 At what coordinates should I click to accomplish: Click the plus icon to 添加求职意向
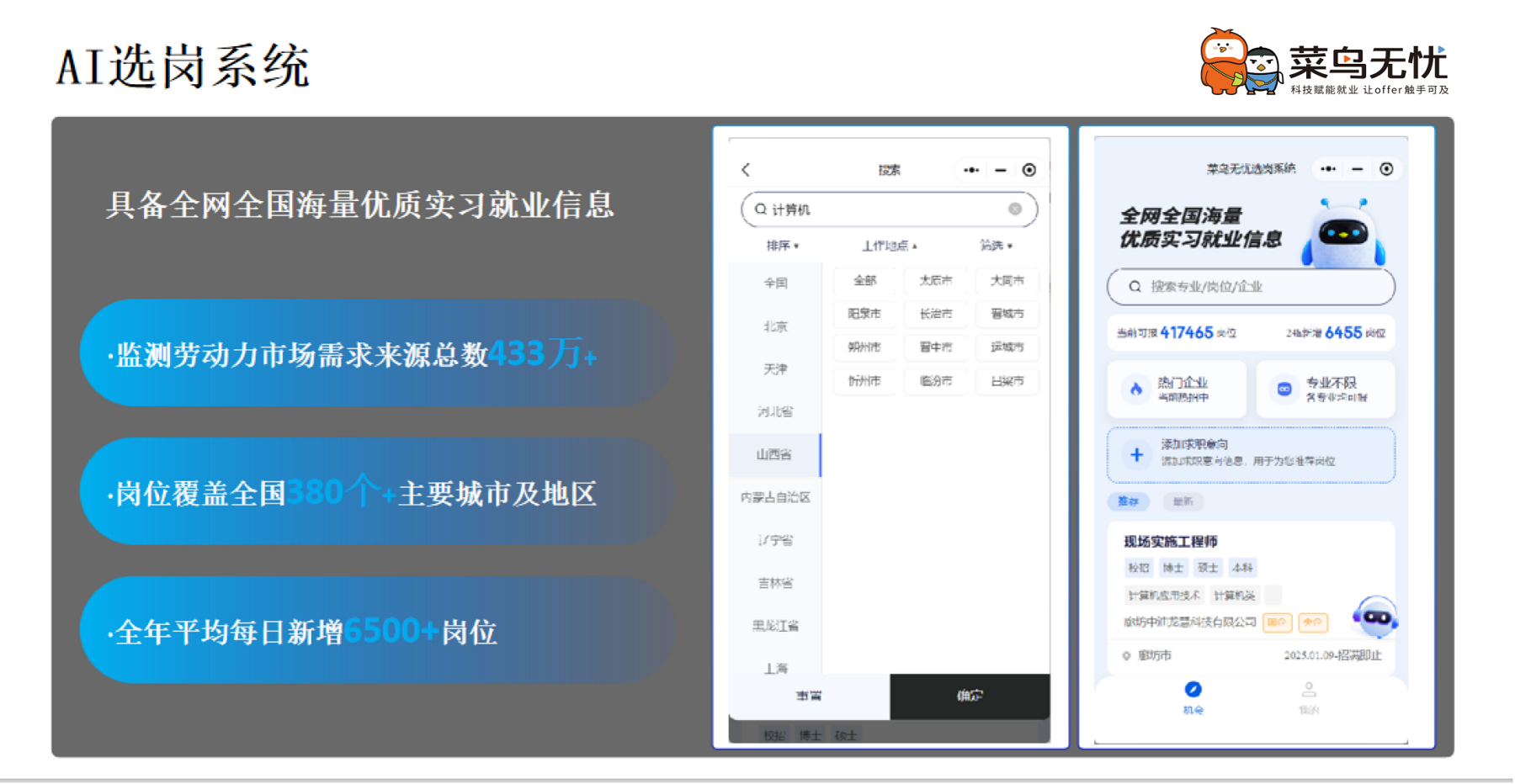[1136, 454]
